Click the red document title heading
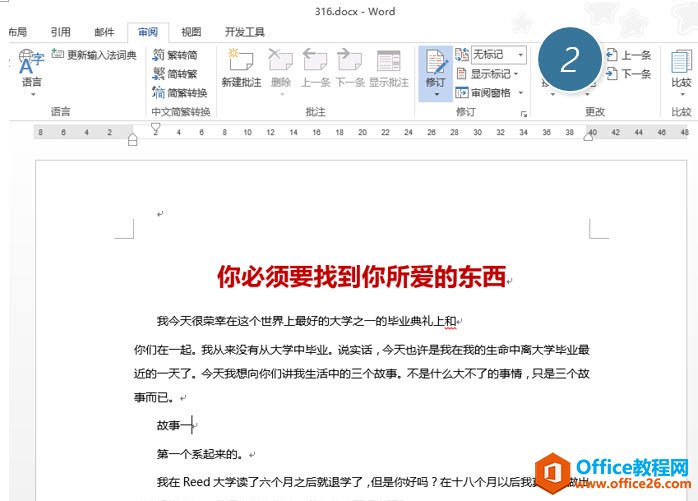 [361, 277]
